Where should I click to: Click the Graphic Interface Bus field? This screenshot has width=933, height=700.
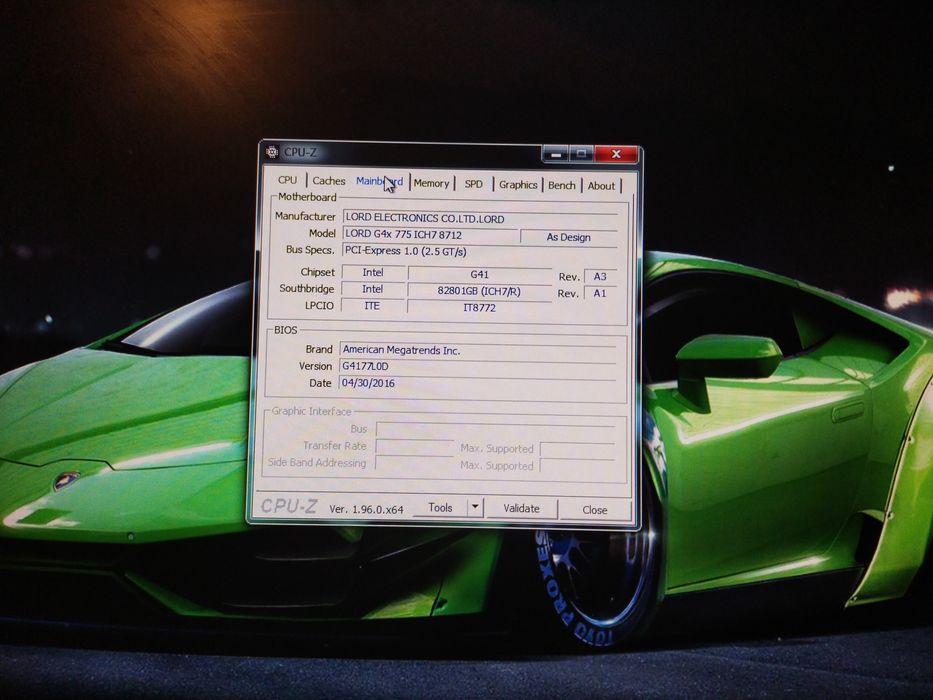point(495,430)
